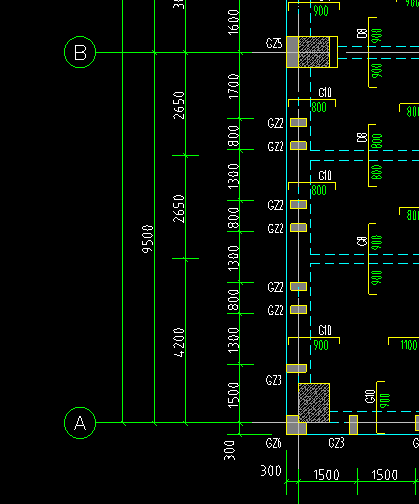Select the 1600 dimension text
This screenshot has width=419, height=504.
pos(233,22)
